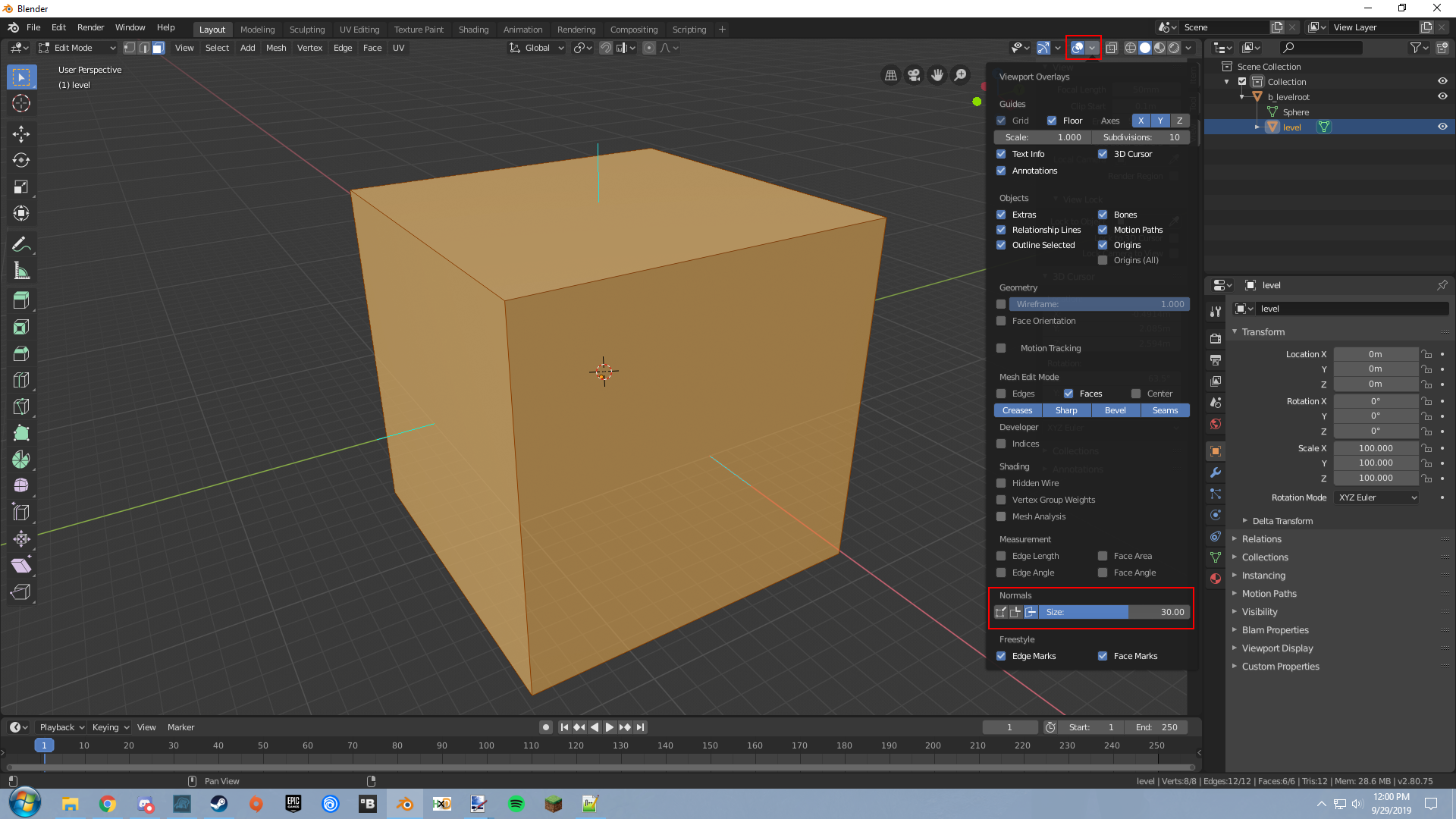Image resolution: width=1456 pixels, height=819 pixels.
Task: Expand the Relations panel
Action: (1261, 539)
